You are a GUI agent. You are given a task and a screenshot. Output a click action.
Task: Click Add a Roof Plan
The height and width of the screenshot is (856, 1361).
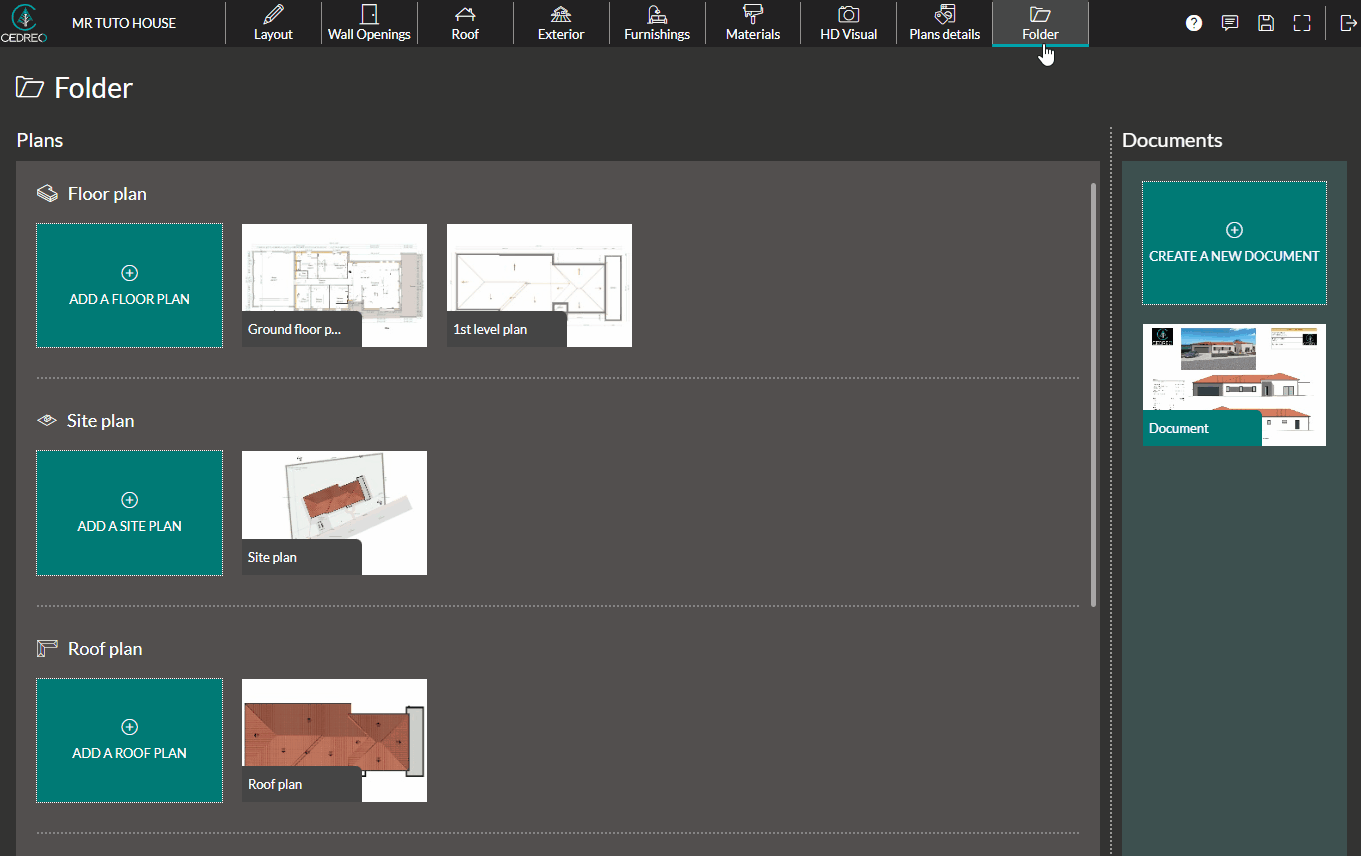pyautogui.click(x=129, y=740)
